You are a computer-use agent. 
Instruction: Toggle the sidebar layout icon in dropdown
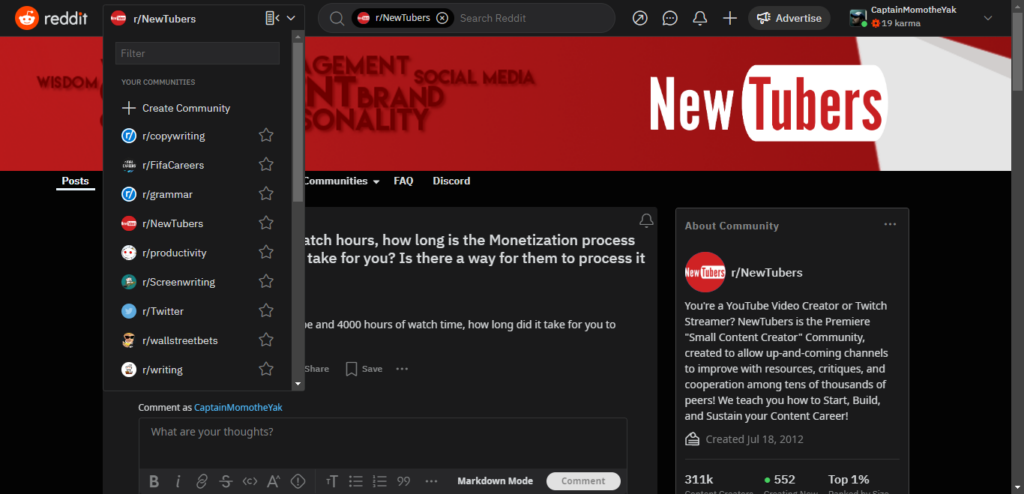point(272,18)
